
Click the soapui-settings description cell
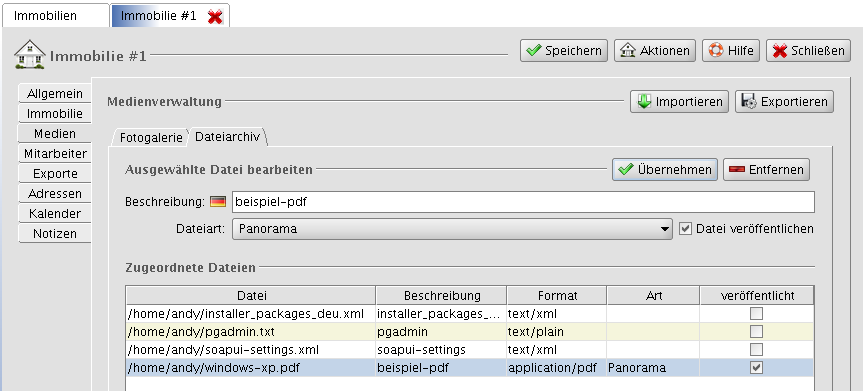pos(441,350)
